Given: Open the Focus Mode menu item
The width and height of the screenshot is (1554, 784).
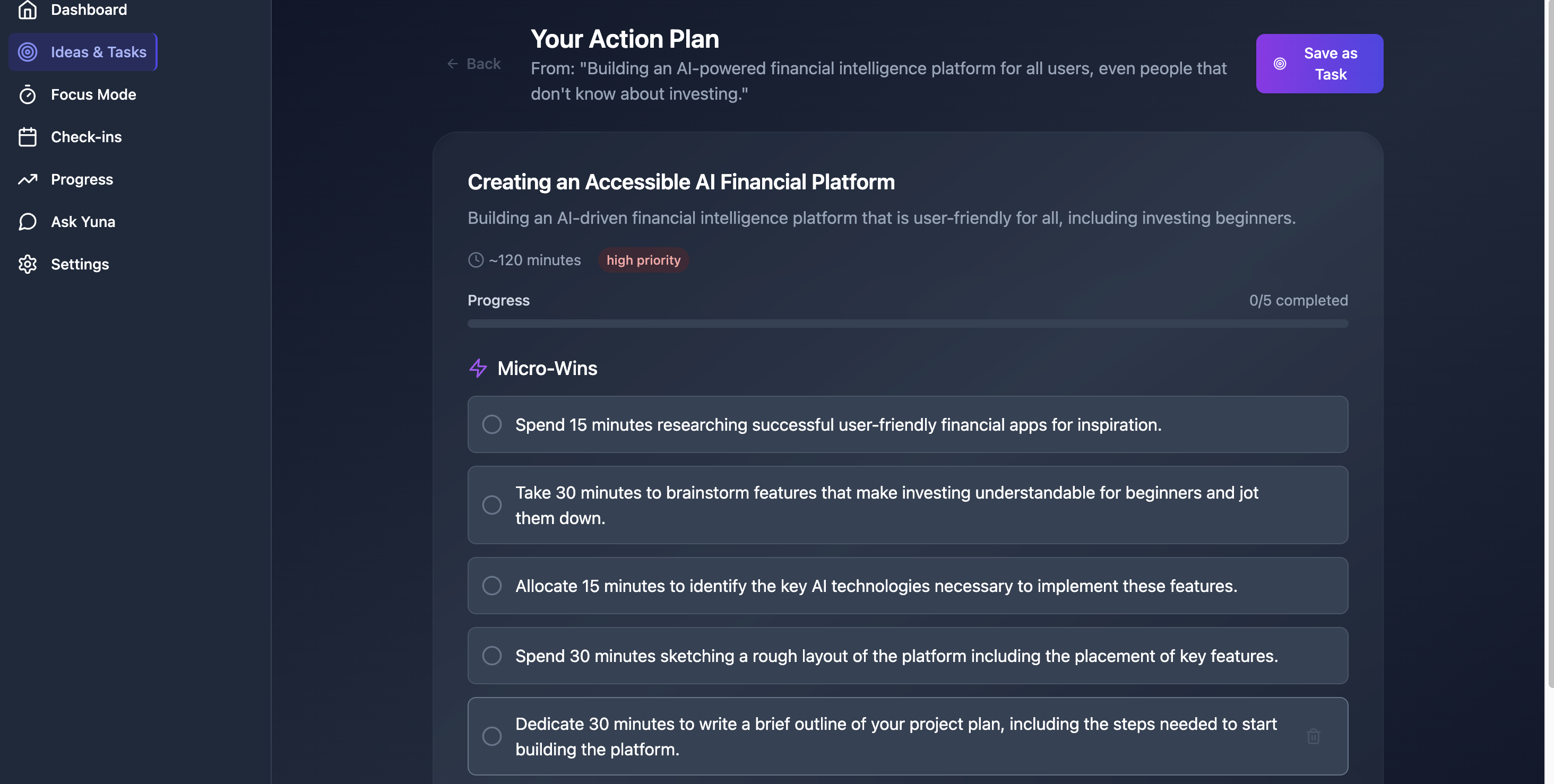Looking at the screenshot, I should pyautogui.click(x=93, y=94).
